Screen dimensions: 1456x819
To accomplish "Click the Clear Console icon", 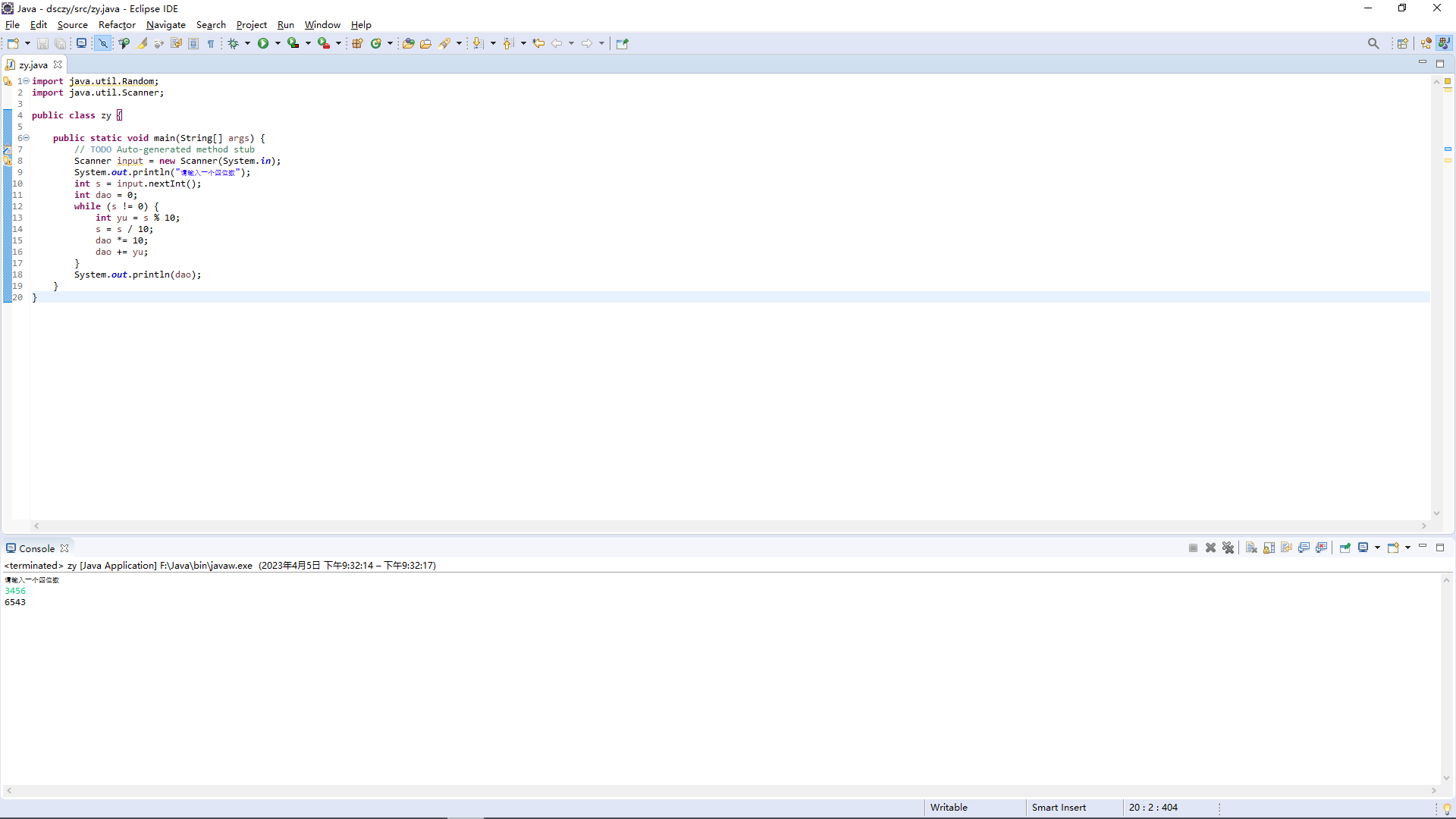I will tap(1251, 548).
